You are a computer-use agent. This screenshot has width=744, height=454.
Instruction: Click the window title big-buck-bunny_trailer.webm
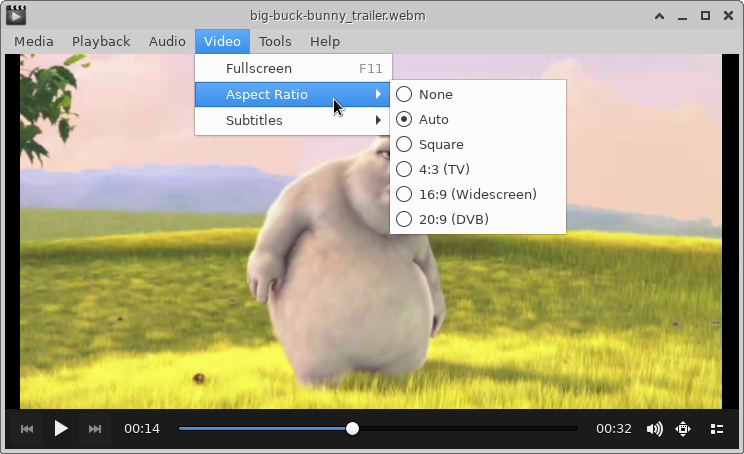click(338, 16)
